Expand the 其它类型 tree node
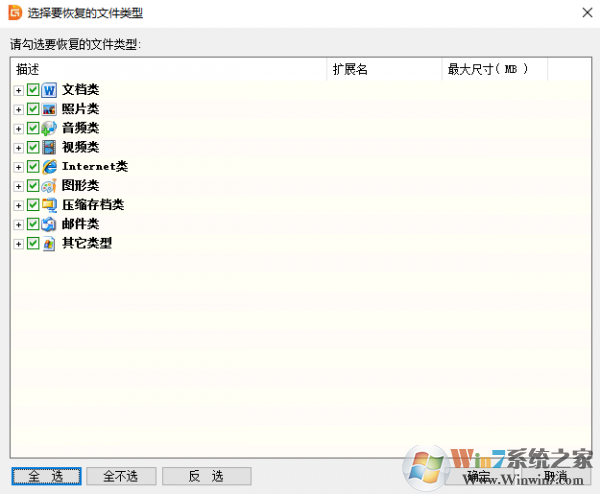Viewport: 600px width, 494px height. (18, 244)
